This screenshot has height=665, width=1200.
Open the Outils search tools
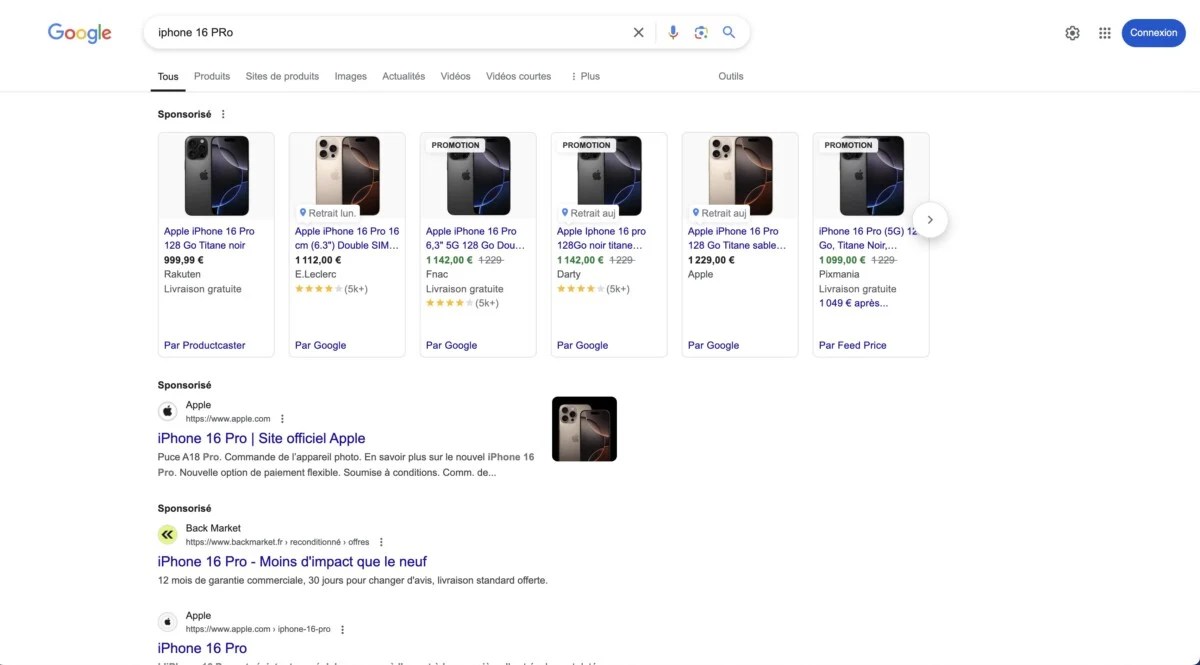[730, 76]
